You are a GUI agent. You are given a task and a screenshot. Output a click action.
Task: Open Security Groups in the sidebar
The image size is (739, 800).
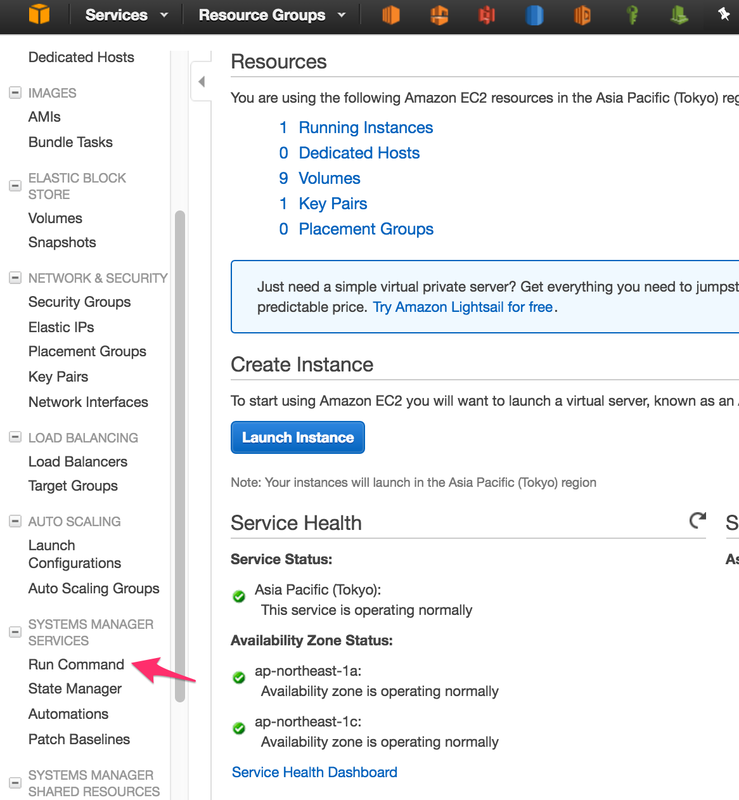[80, 302]
